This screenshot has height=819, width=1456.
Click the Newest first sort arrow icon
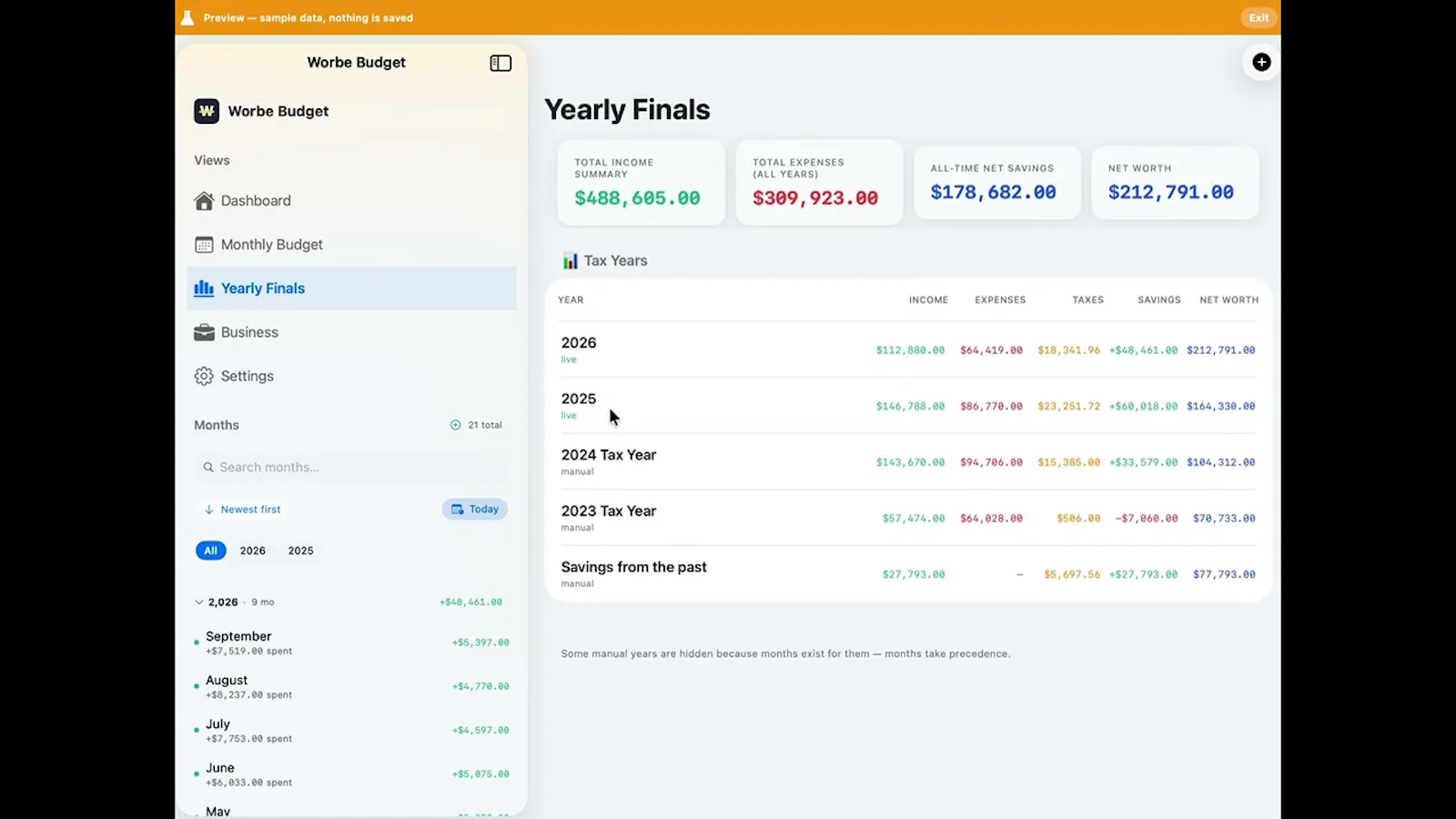209,510
